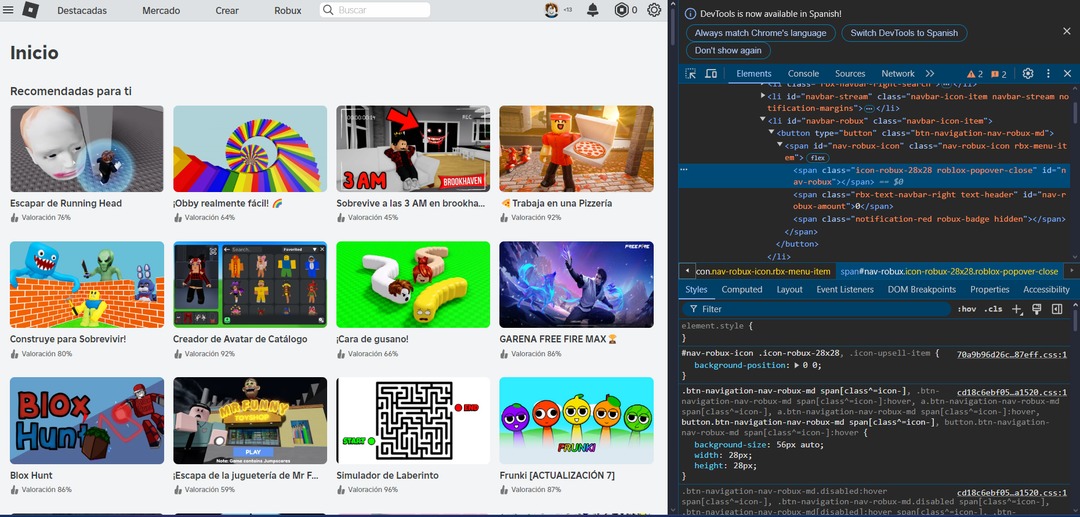Open the Robux balance icon
Screen dimensions: 1080x517
pos(621,10)
